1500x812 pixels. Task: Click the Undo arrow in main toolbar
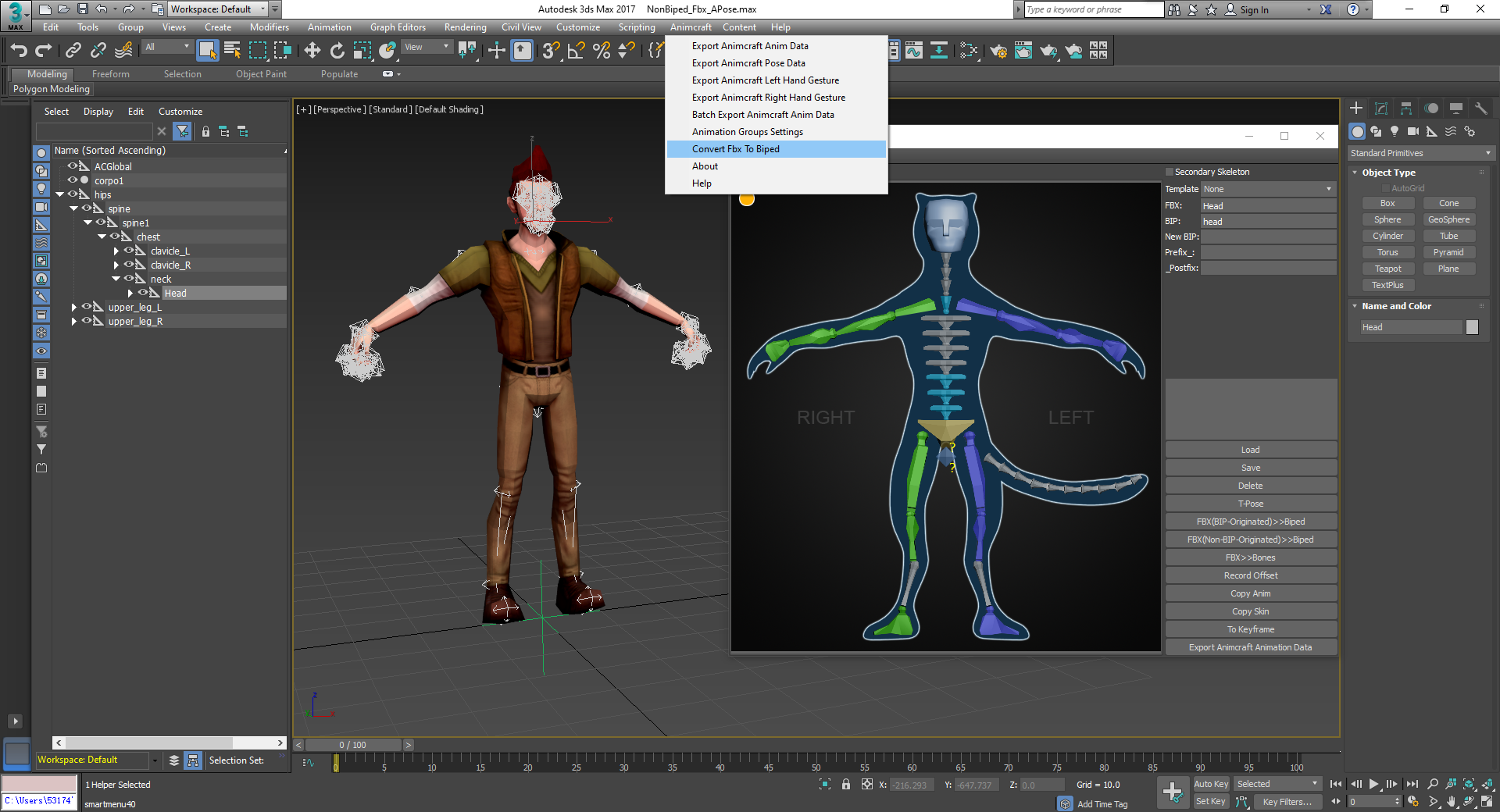coord(18,51)
